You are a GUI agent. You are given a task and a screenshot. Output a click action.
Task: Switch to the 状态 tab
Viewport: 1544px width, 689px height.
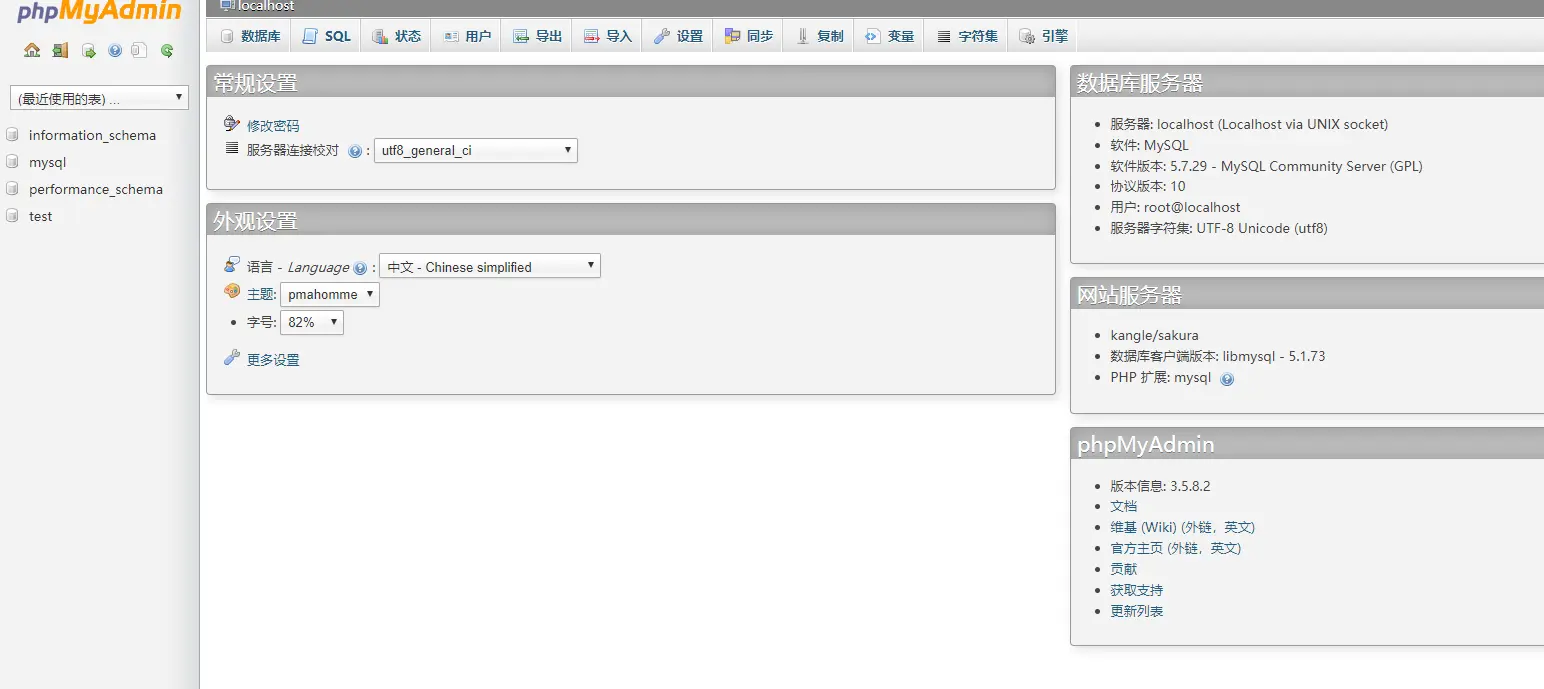click(x=396, y=36)
